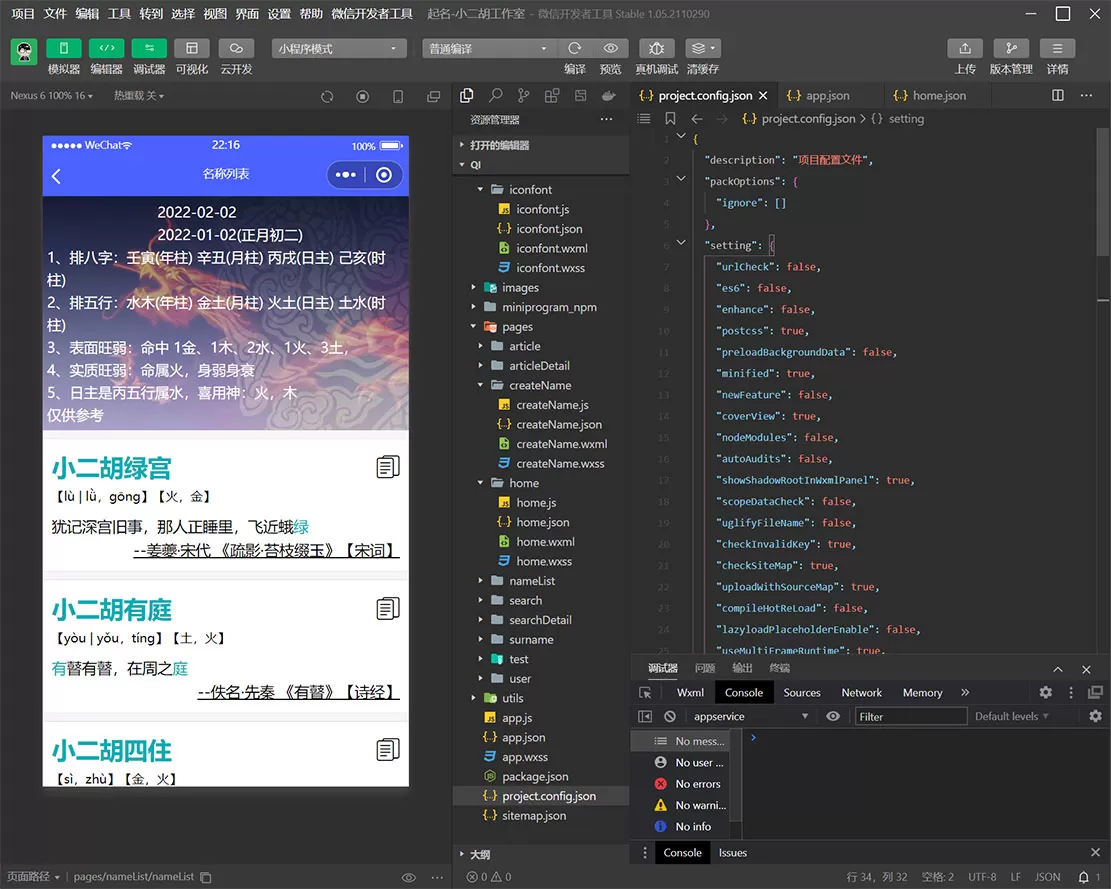Click the mini program capsule dots

346,175
